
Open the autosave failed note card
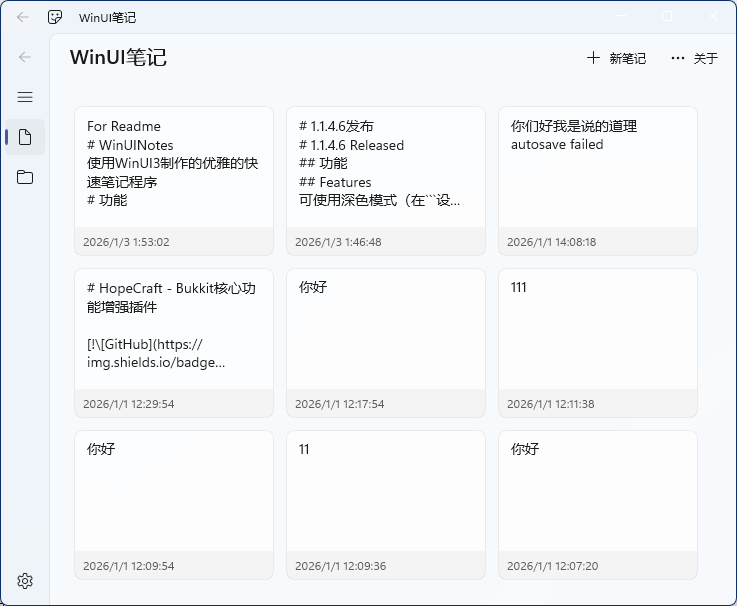597,167
